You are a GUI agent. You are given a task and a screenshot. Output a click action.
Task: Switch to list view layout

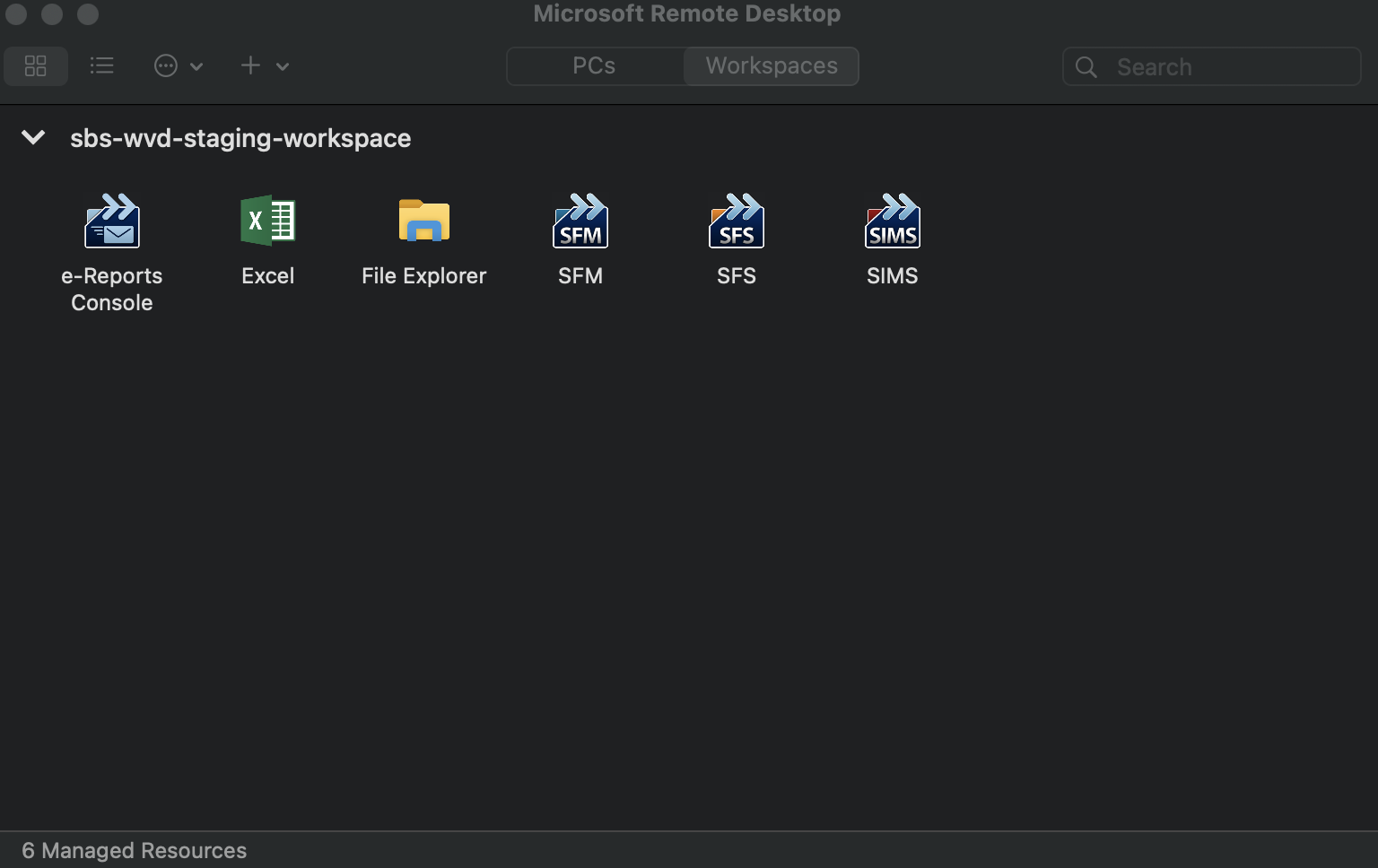tap(102, 65)
